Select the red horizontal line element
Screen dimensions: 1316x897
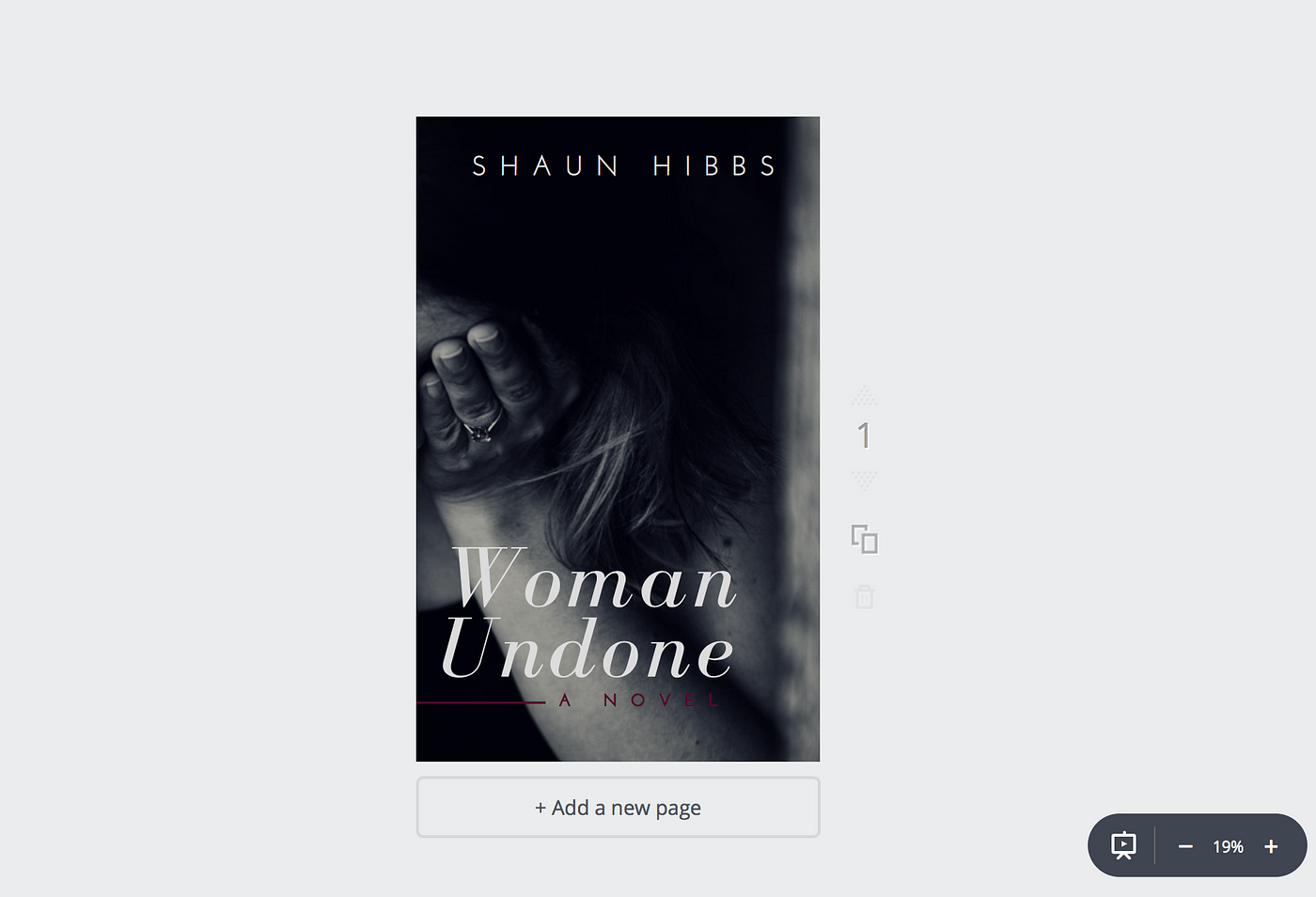(x=480, y=702)
